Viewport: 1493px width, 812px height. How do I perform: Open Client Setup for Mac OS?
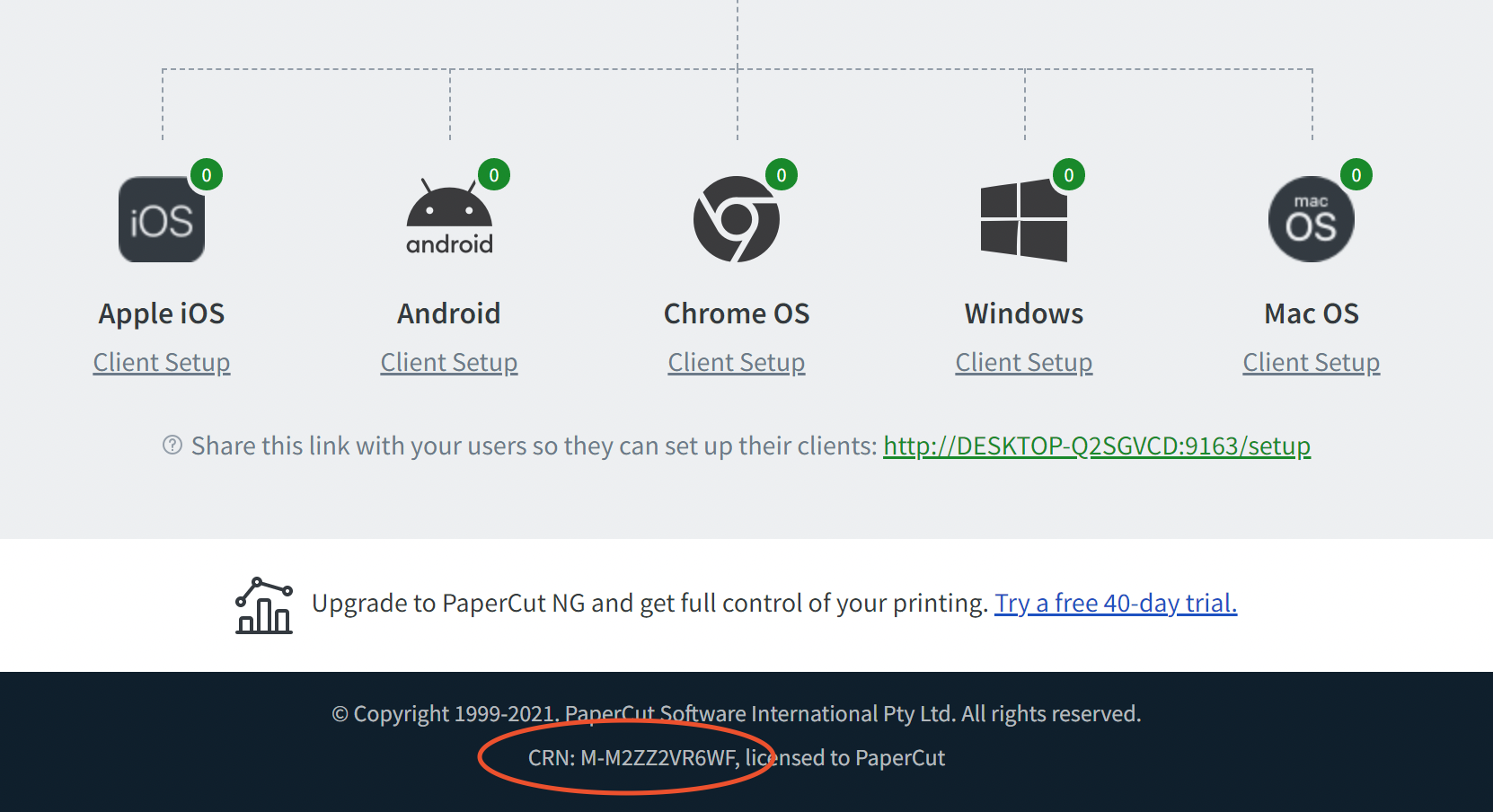(1311, 362)
